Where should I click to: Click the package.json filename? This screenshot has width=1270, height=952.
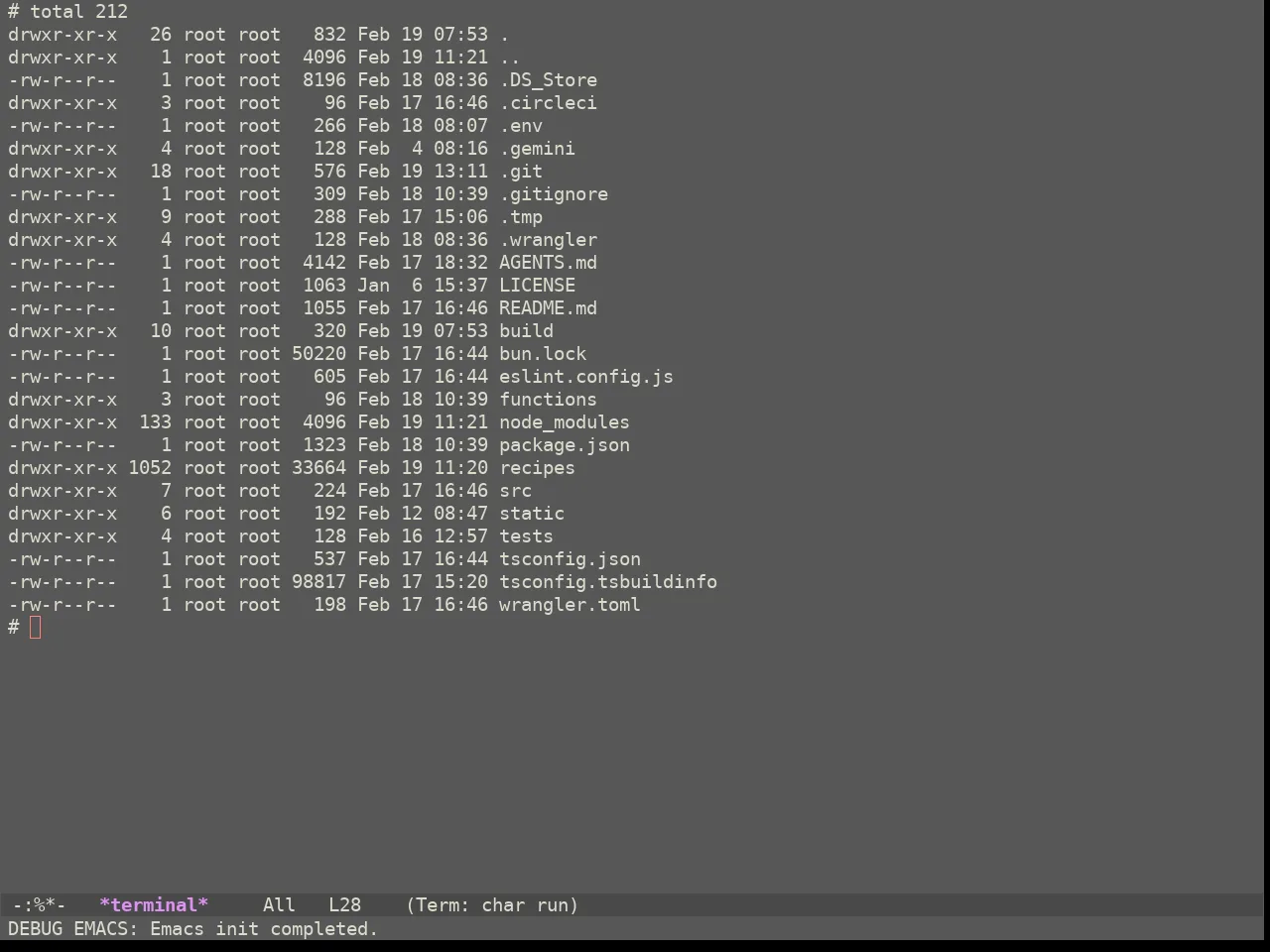565,445
